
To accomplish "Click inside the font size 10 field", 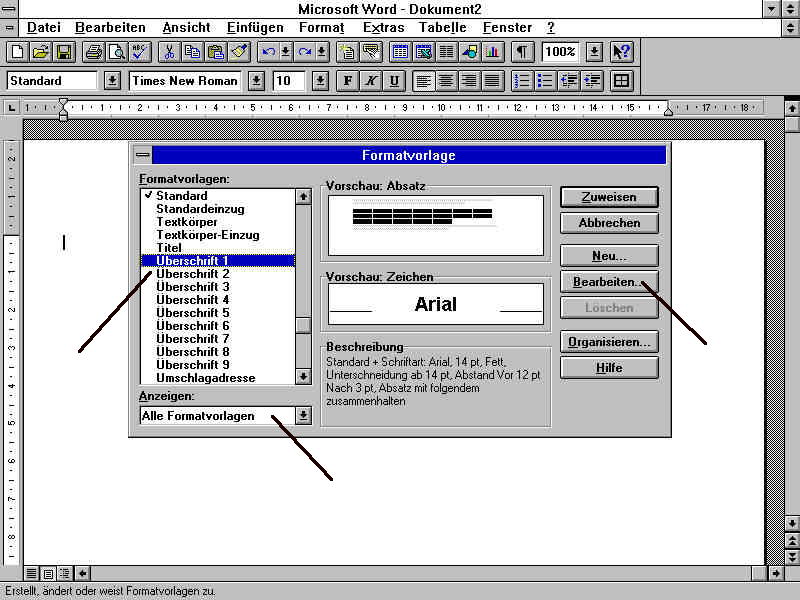I will click(x=289, y=81).
